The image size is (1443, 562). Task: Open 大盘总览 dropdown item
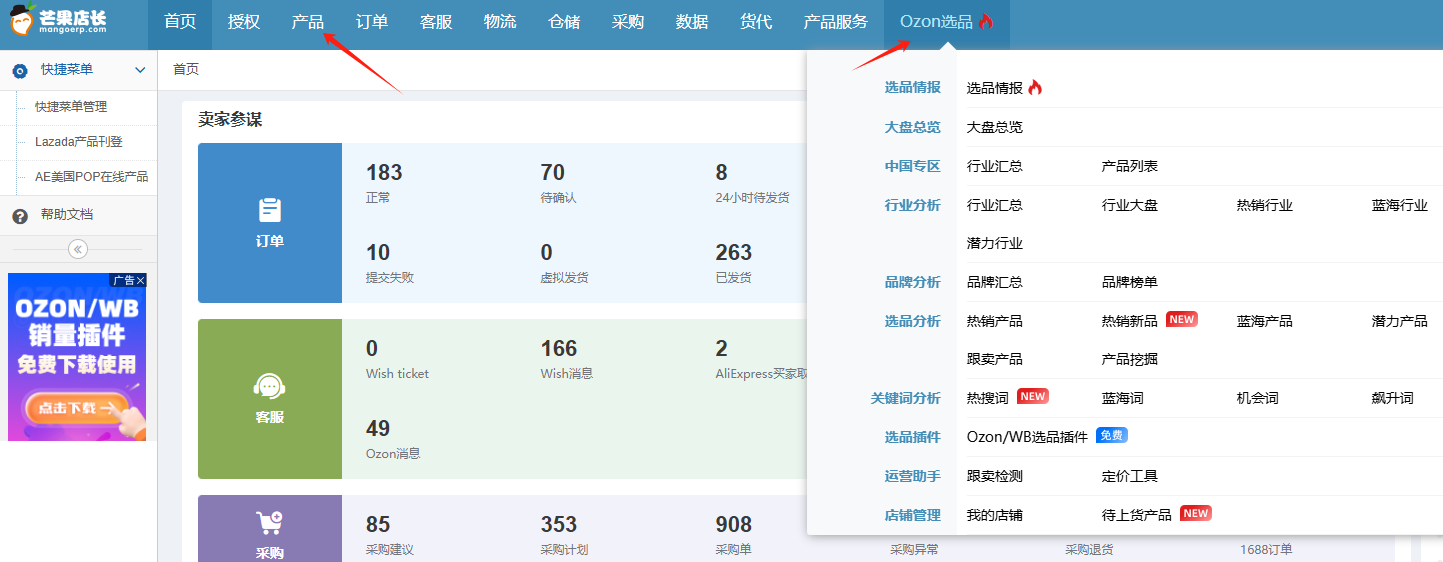pyautogui.click(x=995, y=127)
